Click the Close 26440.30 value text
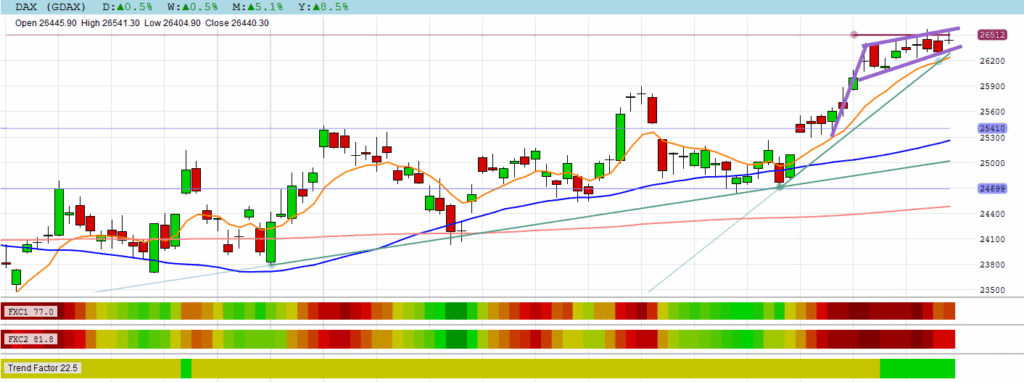The image size is (1024, 382). click(x=237, y=23)
